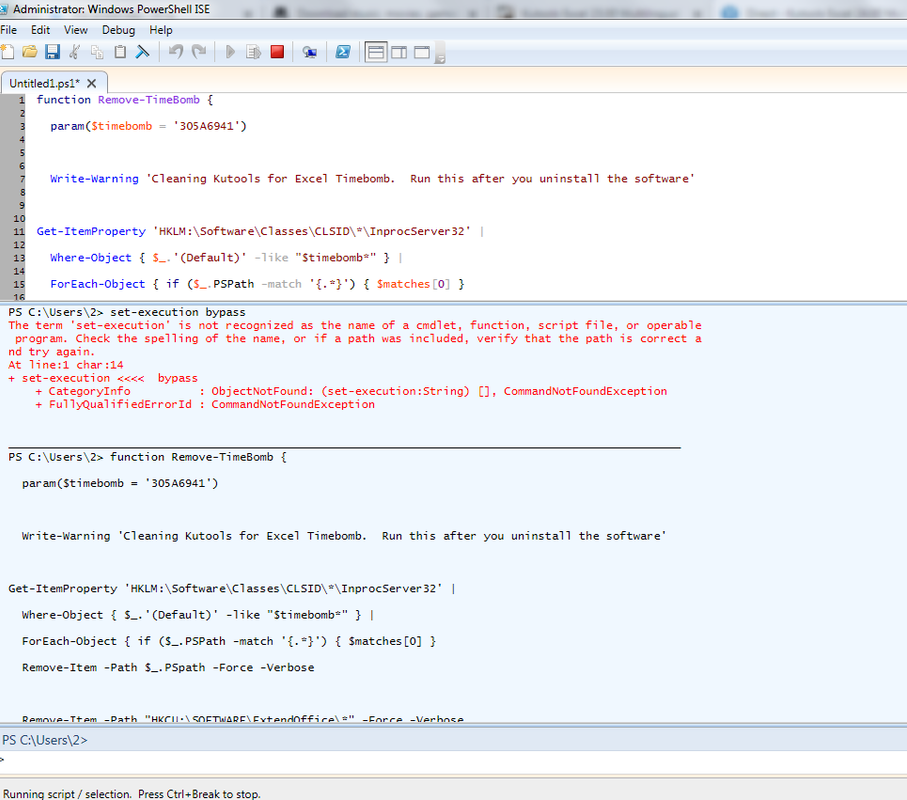907x800 pixels.
Task: Click CategoryInfo error line in output
Action: click(352, 391)
